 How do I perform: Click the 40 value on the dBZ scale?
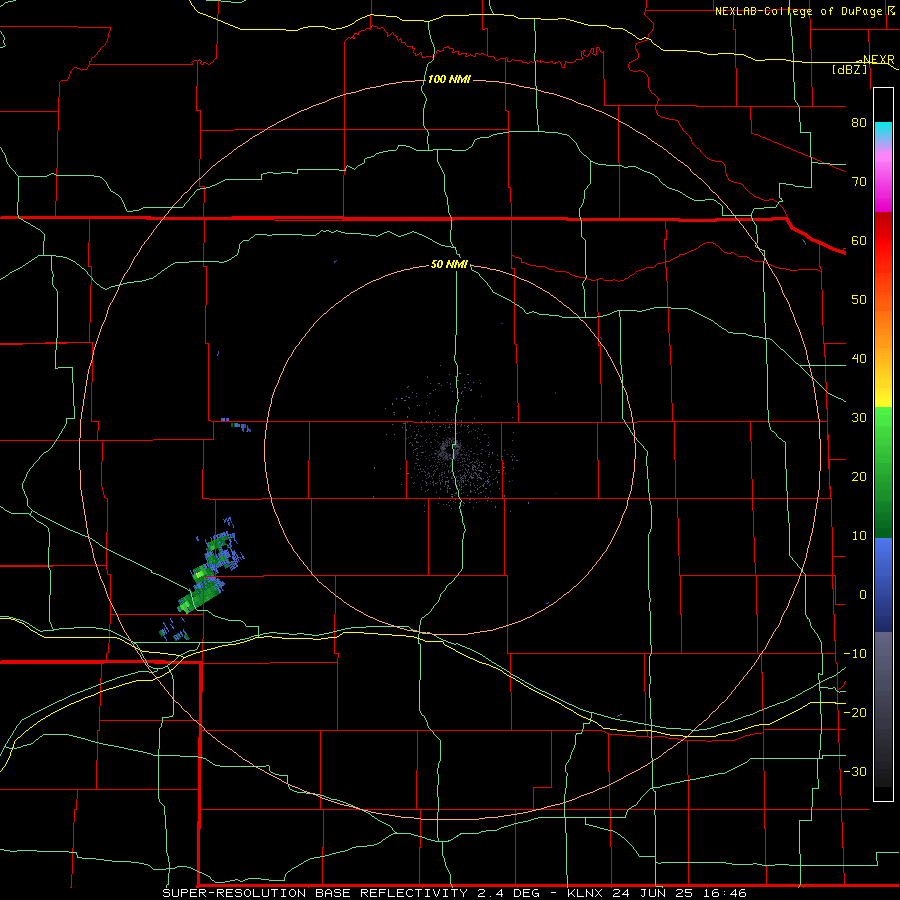point(859,359)
